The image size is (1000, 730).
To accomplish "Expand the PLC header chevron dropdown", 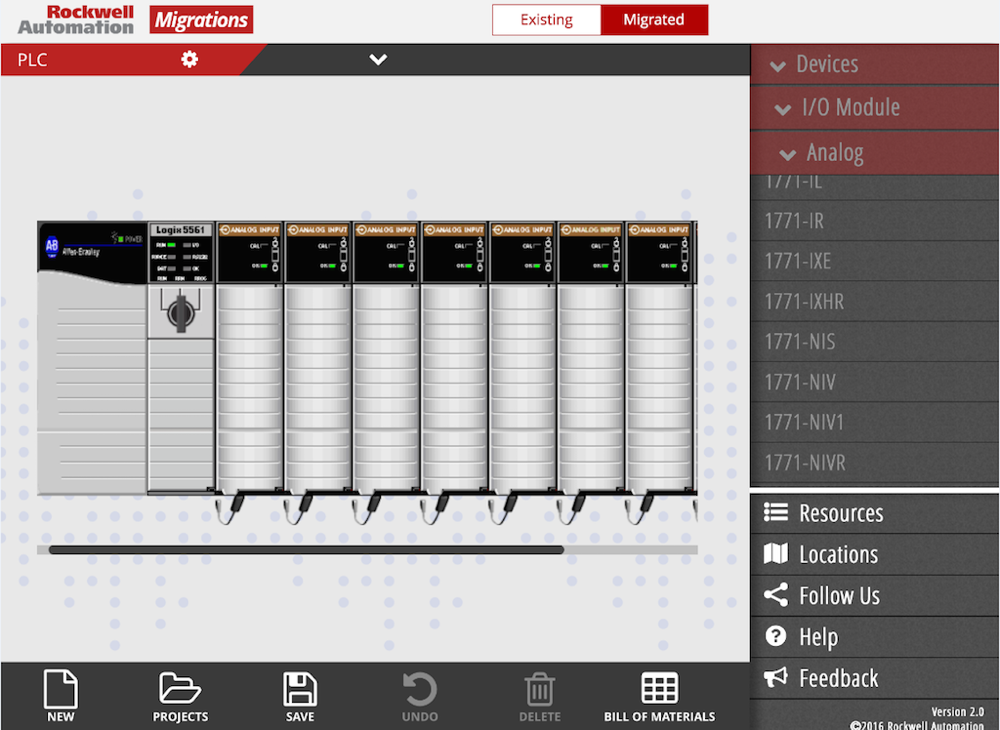I will tap(378, 60).
